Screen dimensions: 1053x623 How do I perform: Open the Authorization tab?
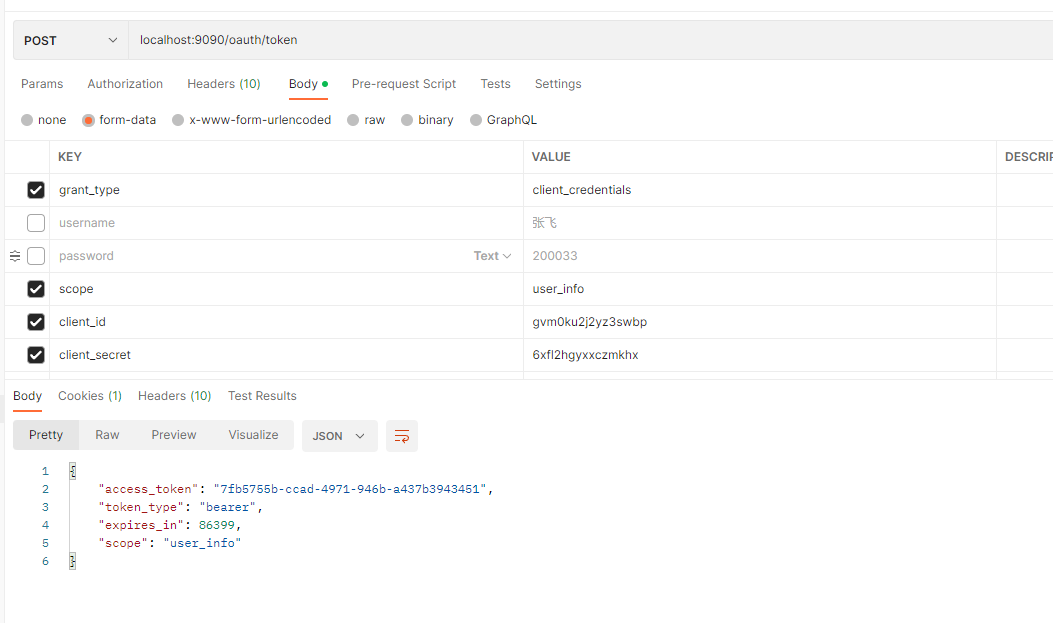[x=125, y=84]
